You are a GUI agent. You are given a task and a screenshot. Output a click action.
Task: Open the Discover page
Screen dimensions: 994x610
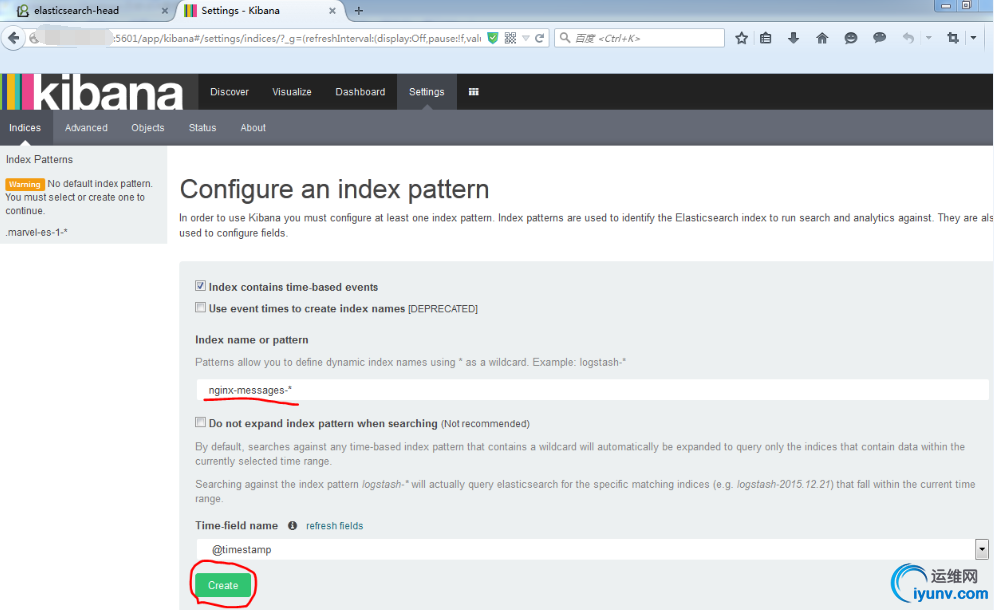(229, 92)
